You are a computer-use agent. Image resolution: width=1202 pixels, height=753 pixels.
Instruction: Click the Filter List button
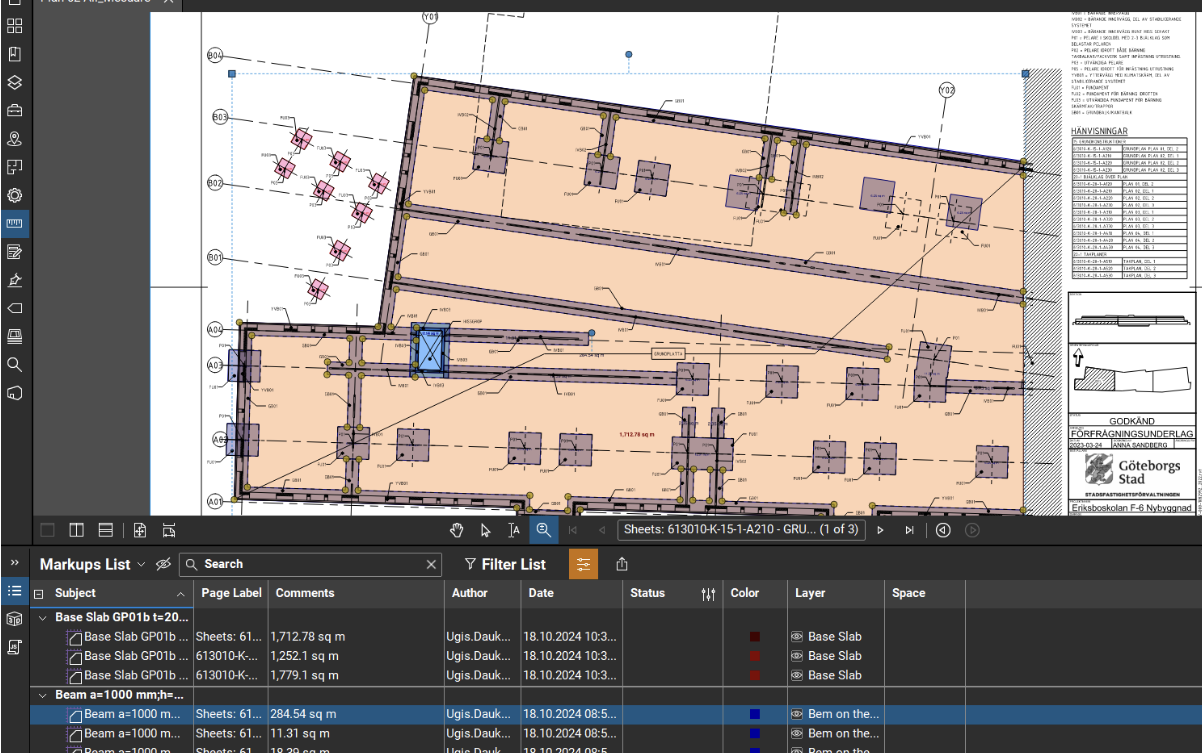(505, 564)
